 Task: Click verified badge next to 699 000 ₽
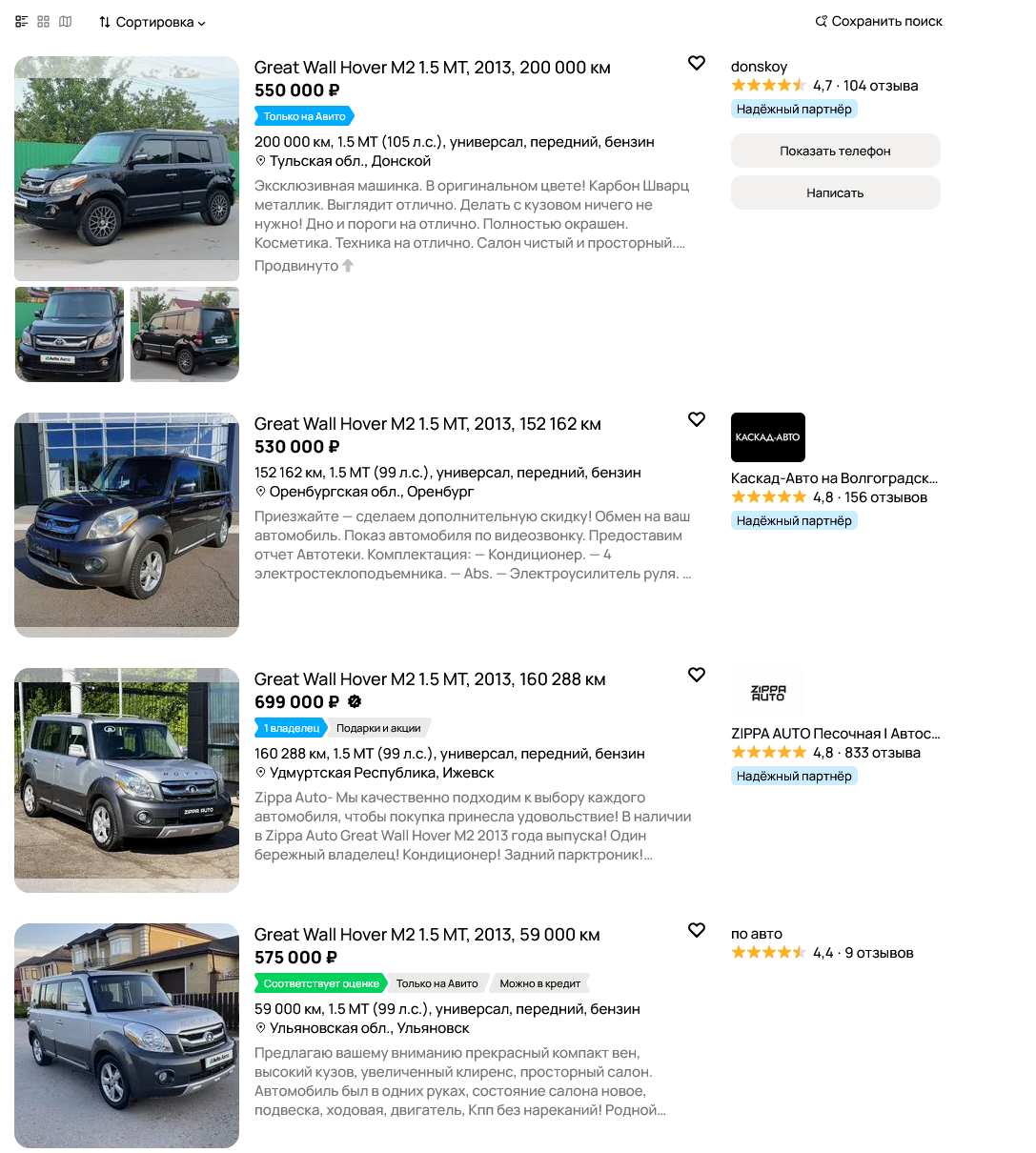point(355,701)
